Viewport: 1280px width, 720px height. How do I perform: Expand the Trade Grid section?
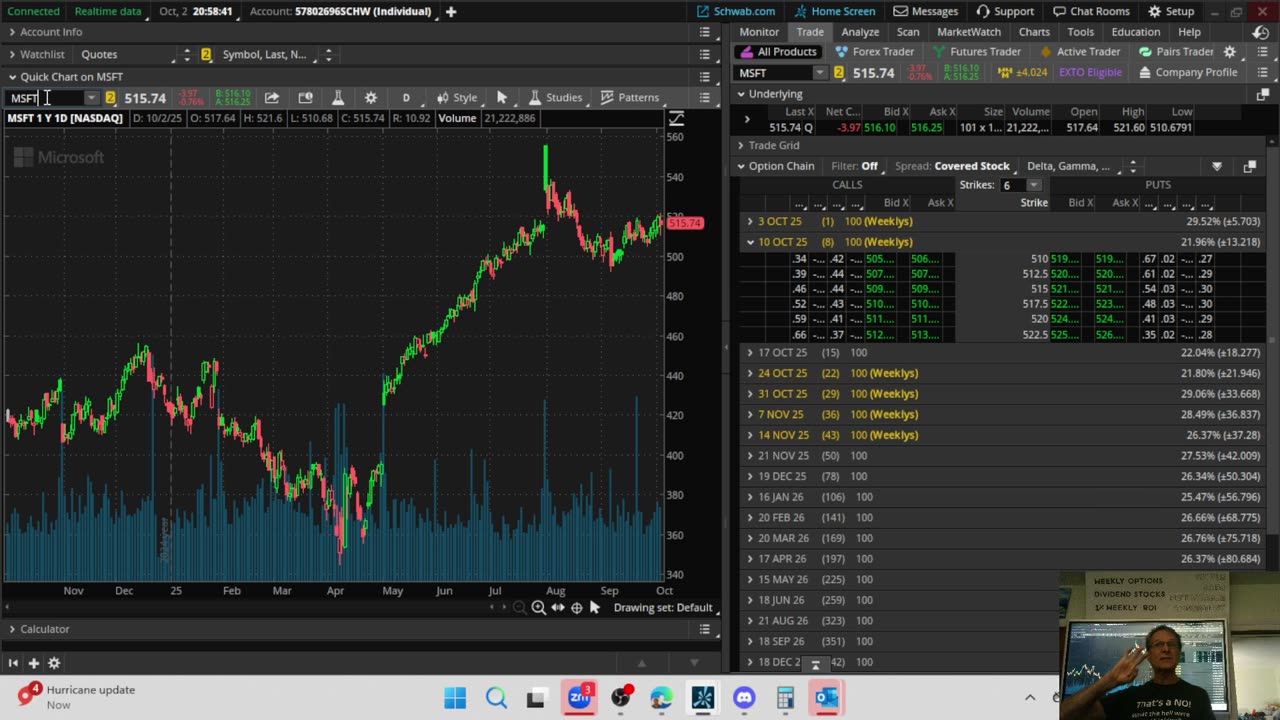[x=741, y=145]
